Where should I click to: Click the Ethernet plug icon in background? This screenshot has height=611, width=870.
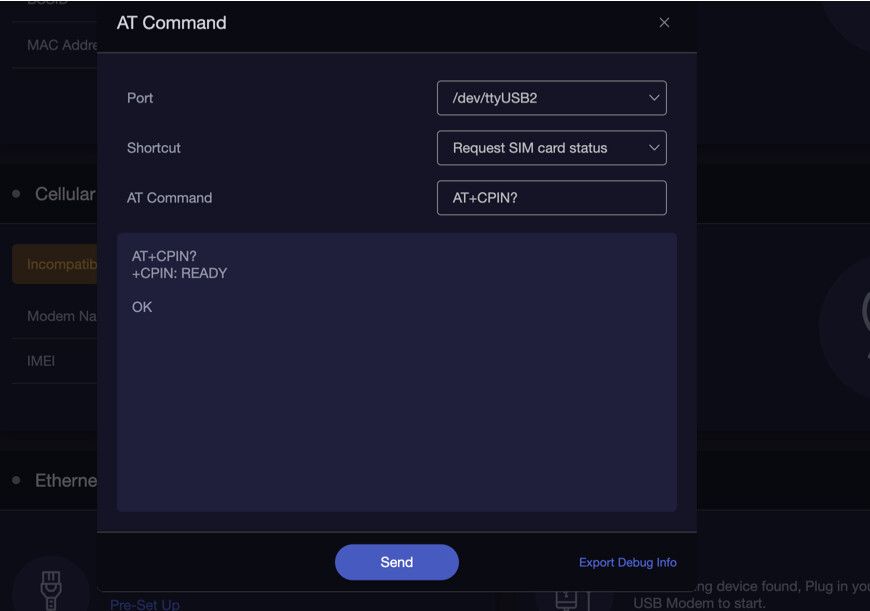(50, 590)
